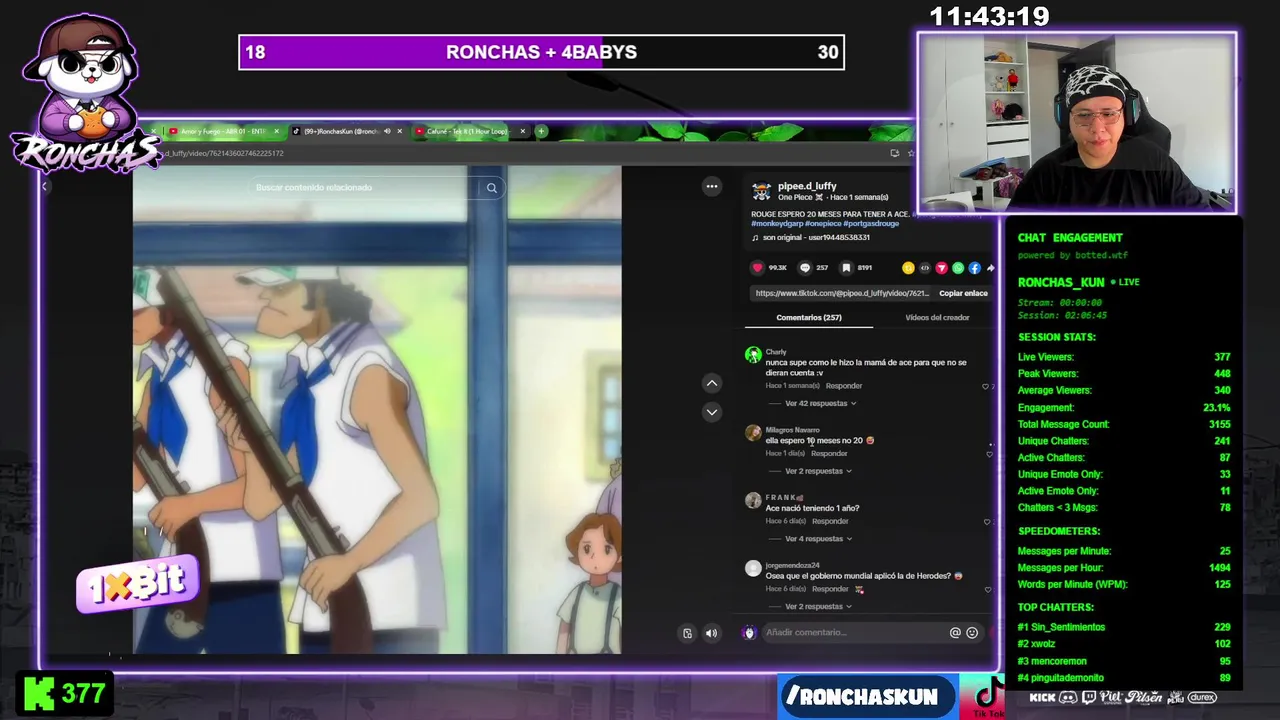The width and height of the screenshot is (1280, 720).
Task: Click the /RONCHASKUN handle banner
Action: (868, 697)
